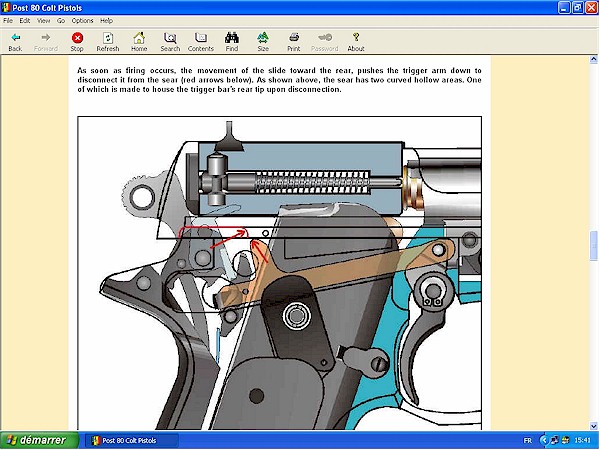Open the démarrer Start menu
Image resolution: width=600 pixels, height=450 pixels.
point(39,440)
